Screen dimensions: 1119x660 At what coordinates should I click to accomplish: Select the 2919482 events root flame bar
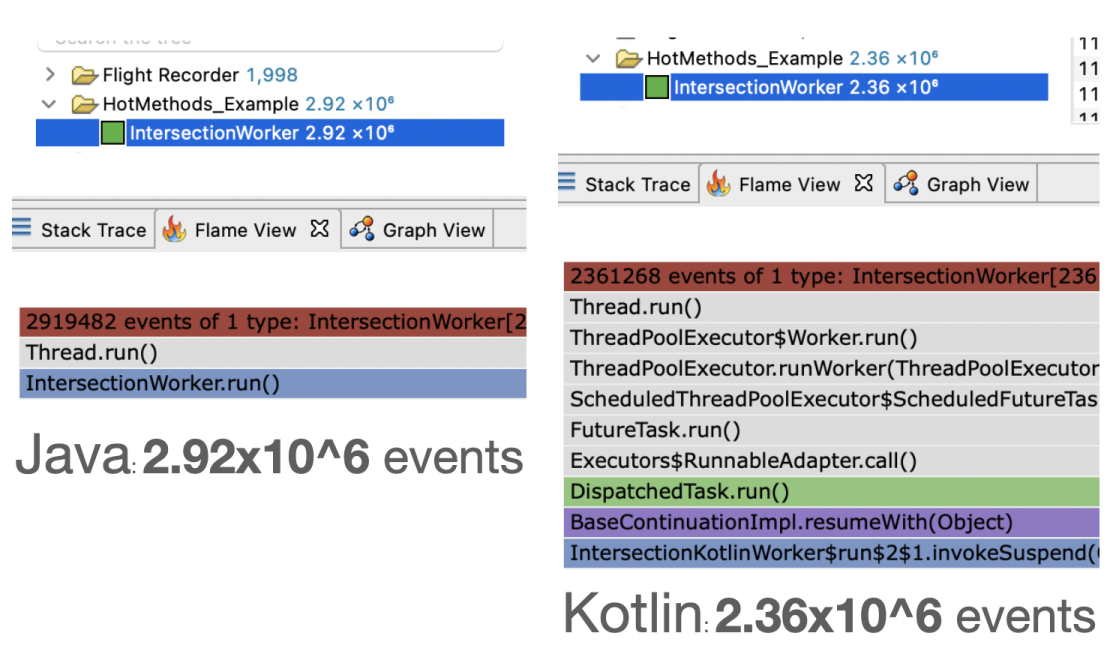[x=273, y=322]
